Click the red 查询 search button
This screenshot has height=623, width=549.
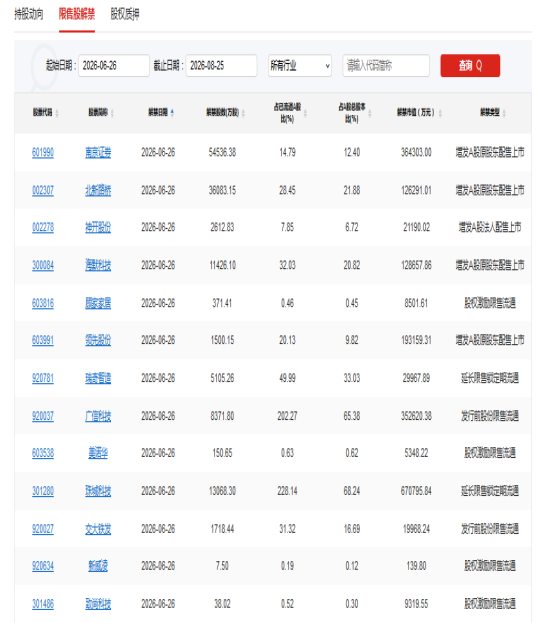coord(470,66)
